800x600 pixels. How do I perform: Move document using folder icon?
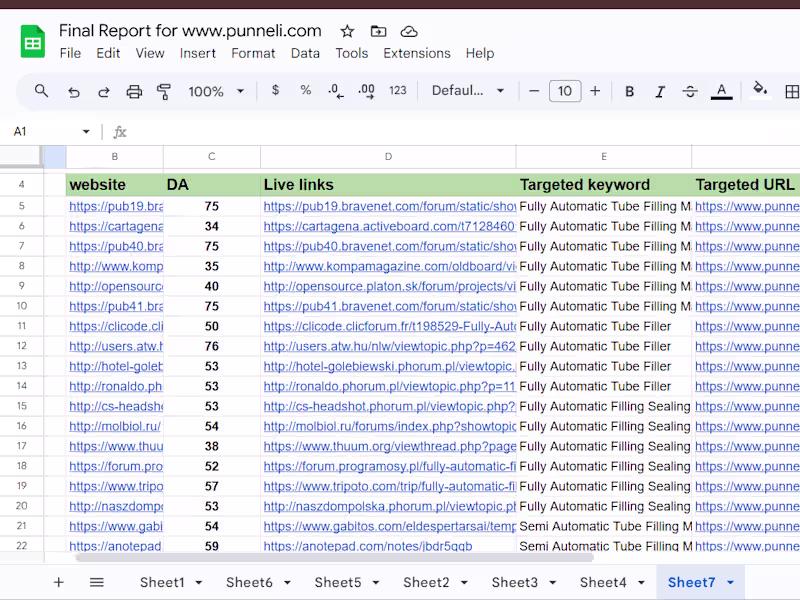tap(378, 31)
